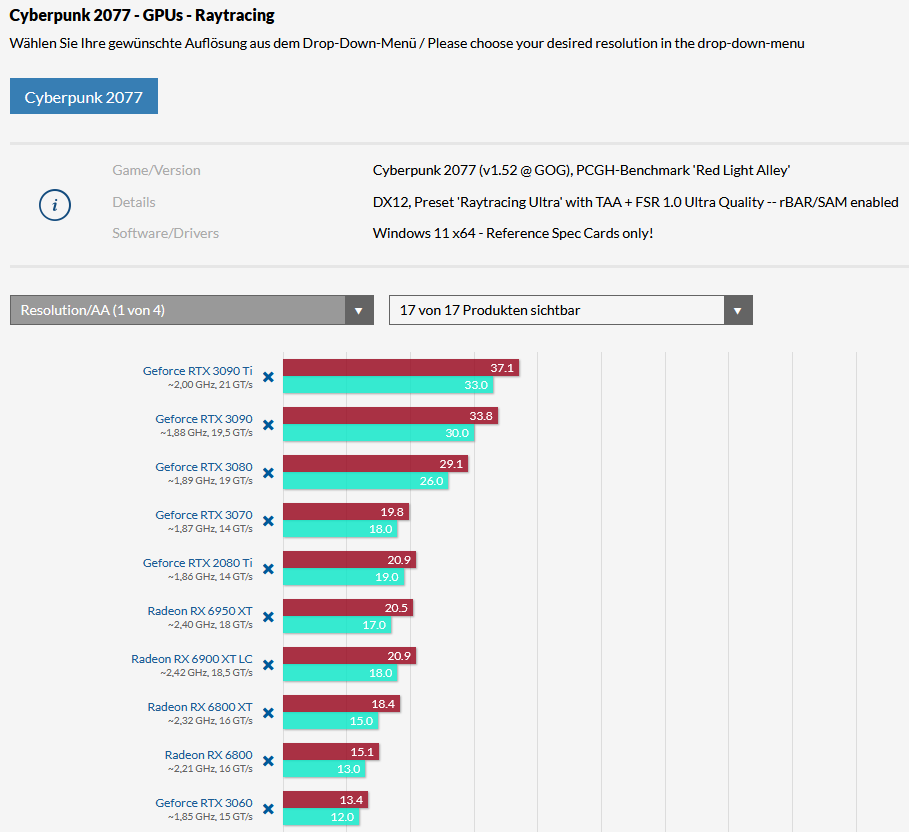Open Geforce RTX 3090 link
Image resolution: width=909 pixels, height=832 pixels.
204,419
